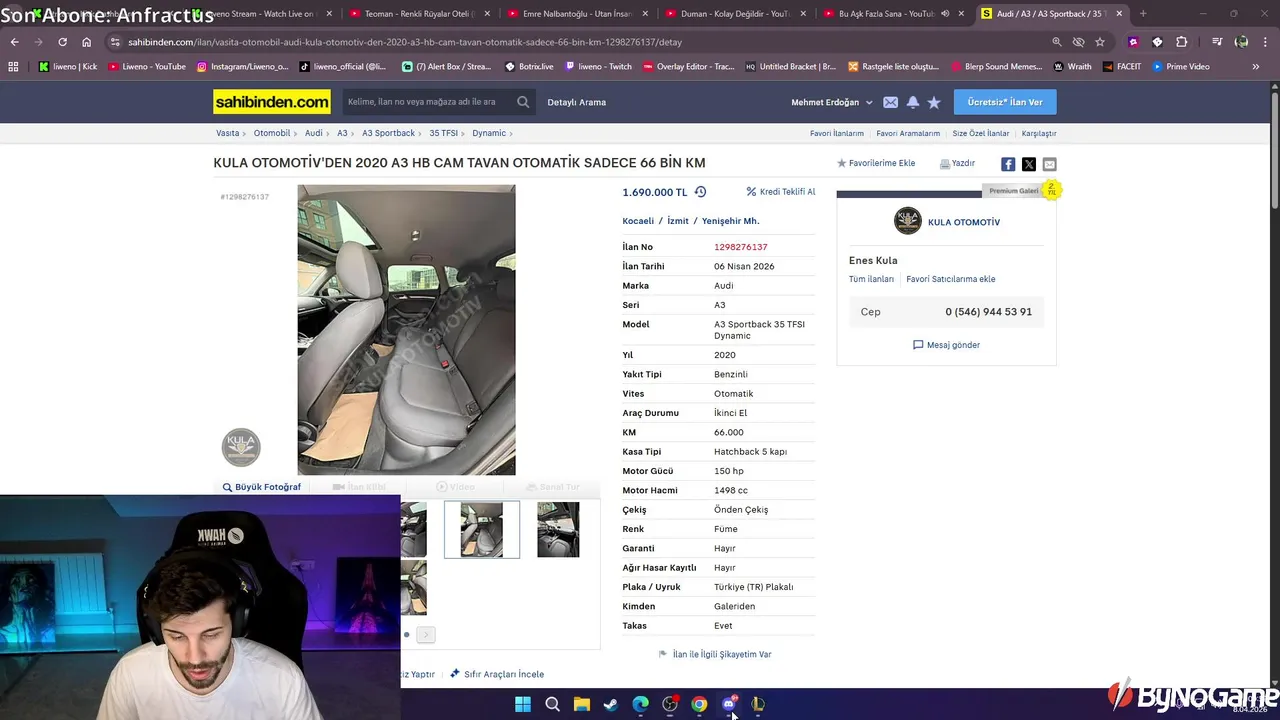Click the Kocaeli location link

point(638,221)
